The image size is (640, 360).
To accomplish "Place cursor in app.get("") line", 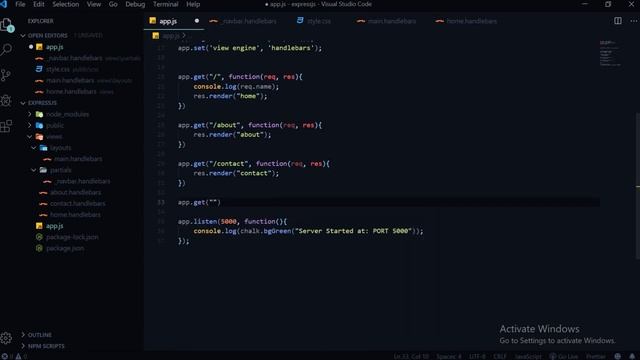I will (x=199, y=202).
